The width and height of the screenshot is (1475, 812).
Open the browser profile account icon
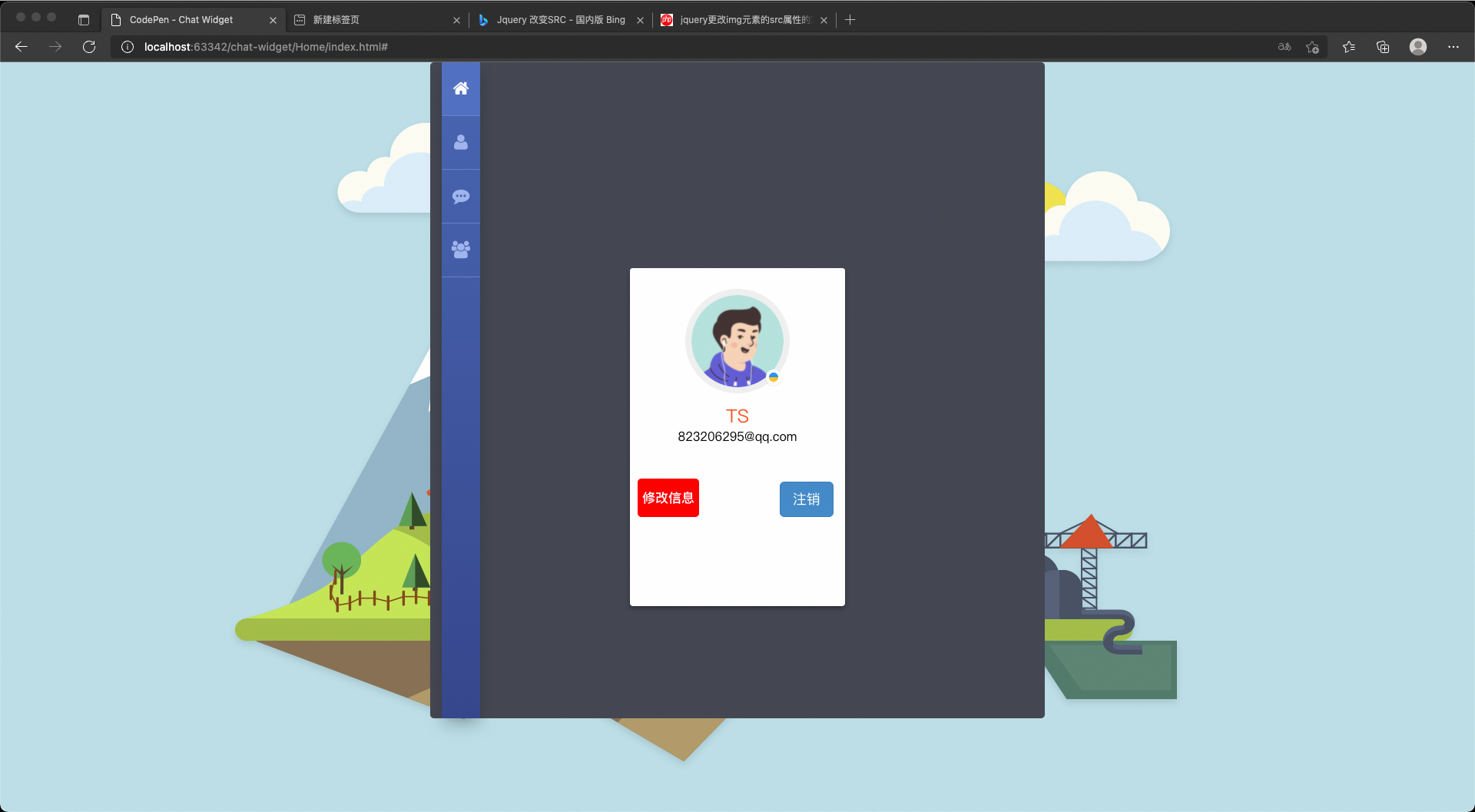tap(1417, 47)
